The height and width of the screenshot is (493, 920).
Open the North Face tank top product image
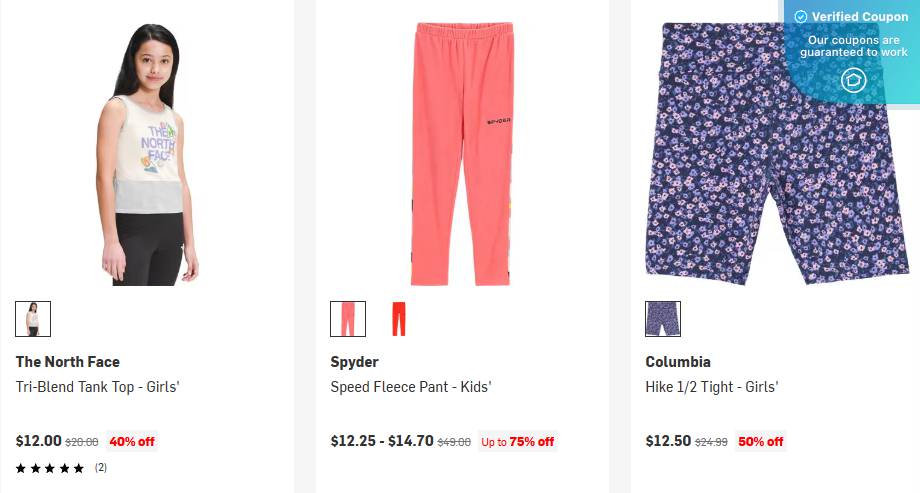click(147, 154)
